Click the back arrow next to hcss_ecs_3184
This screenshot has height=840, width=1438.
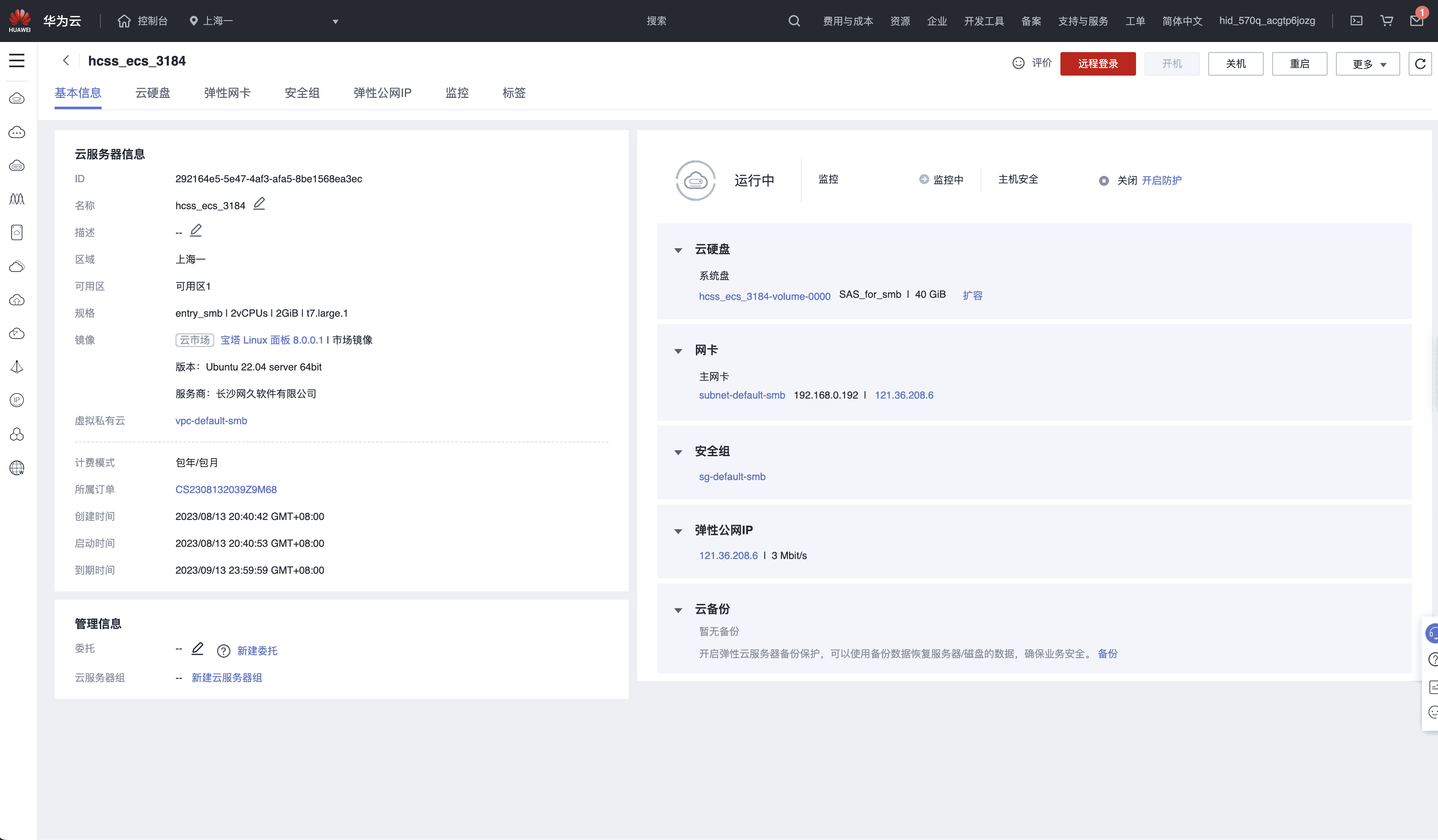tap(66, 60)
